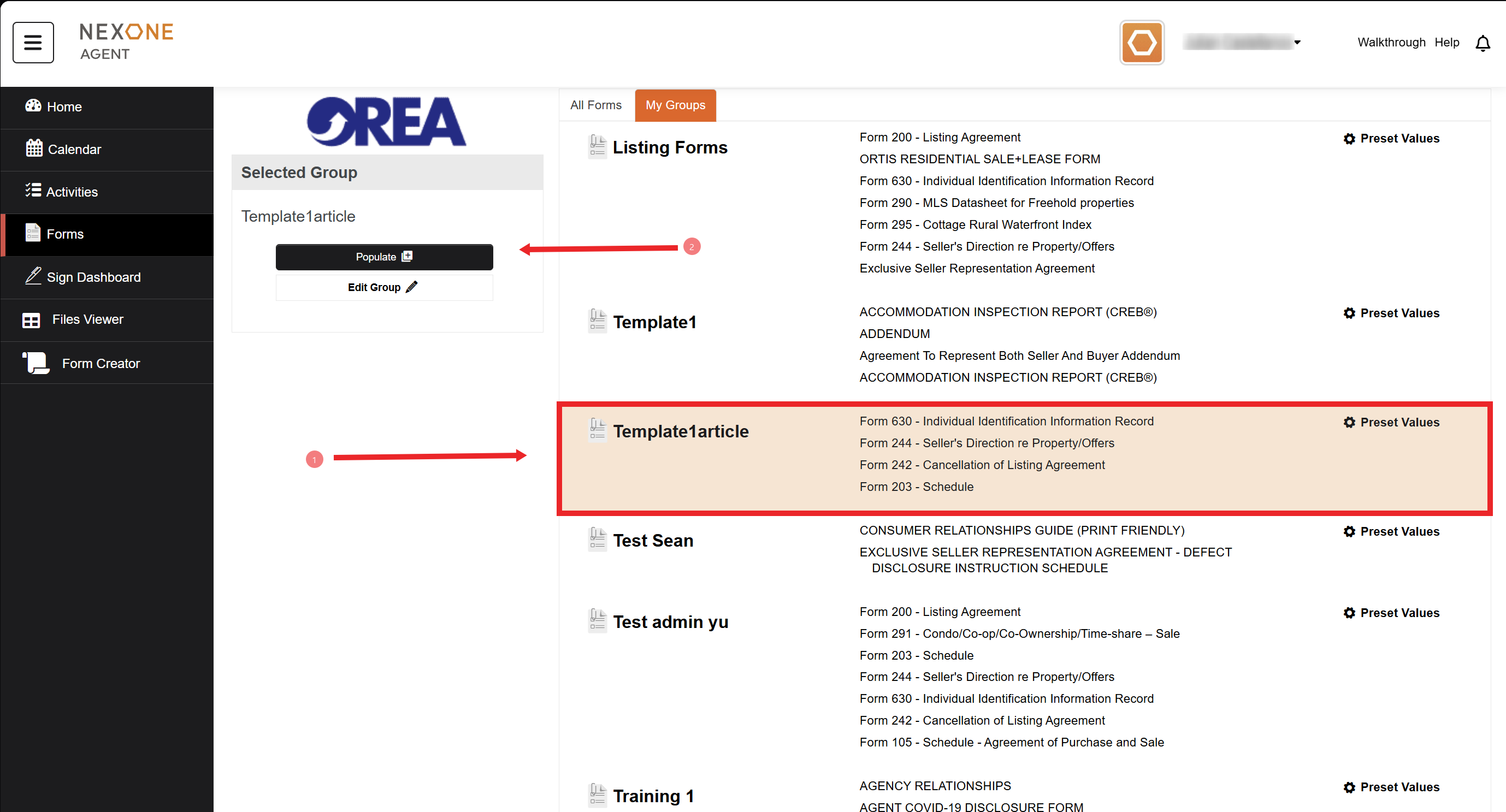Select the Test admin yu group
The height and width of the screenshot is (812, 1506).
click(670, 621)
